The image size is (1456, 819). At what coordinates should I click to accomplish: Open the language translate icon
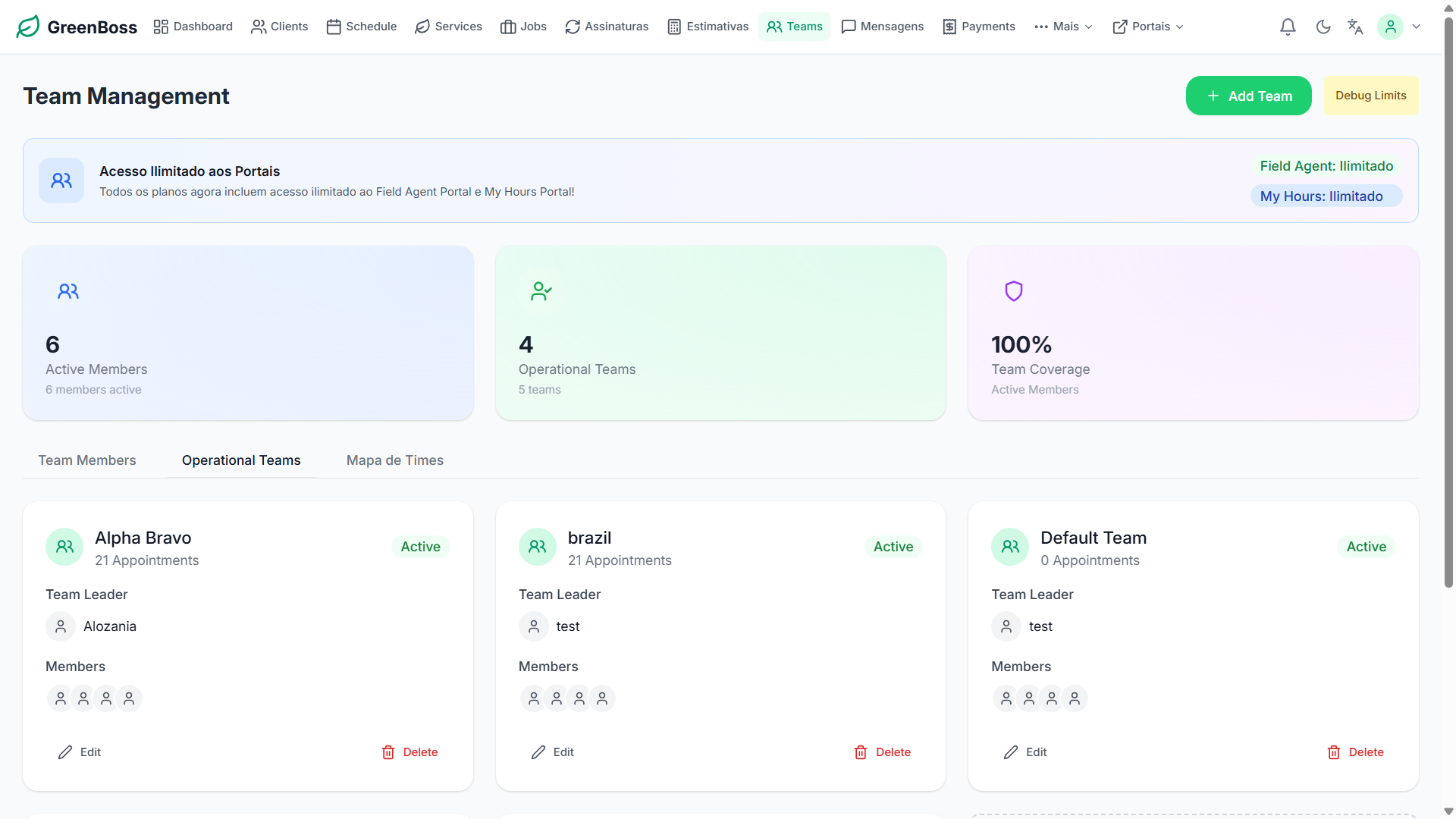pyautogui.click(x=1355, y=27)
